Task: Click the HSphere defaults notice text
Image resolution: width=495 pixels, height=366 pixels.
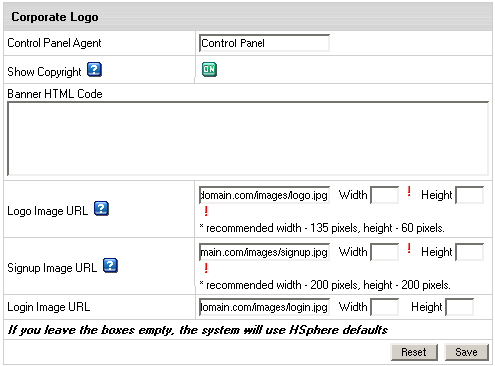Action: [197, 330]
